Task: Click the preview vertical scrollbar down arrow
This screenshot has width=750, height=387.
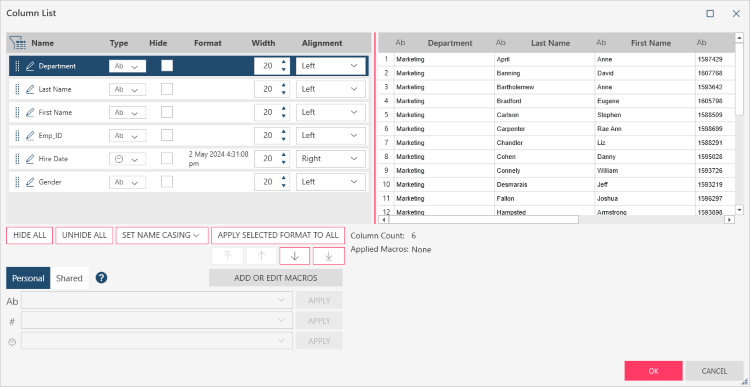Action: click(739, 210)
